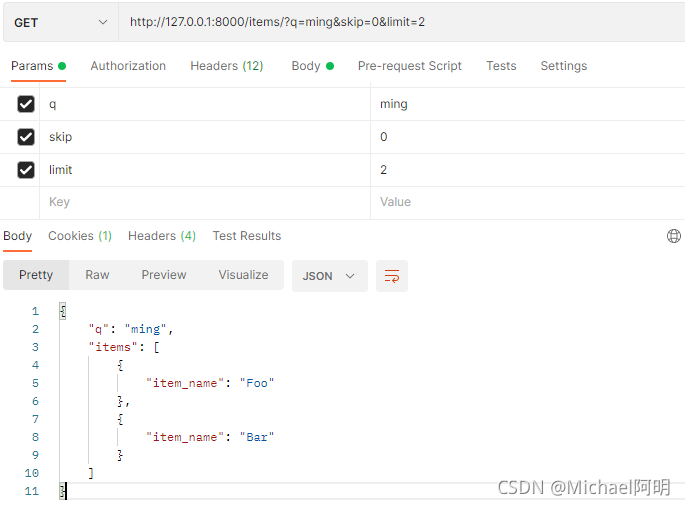
Task: Open the Authorization tab
Action: 128,66
